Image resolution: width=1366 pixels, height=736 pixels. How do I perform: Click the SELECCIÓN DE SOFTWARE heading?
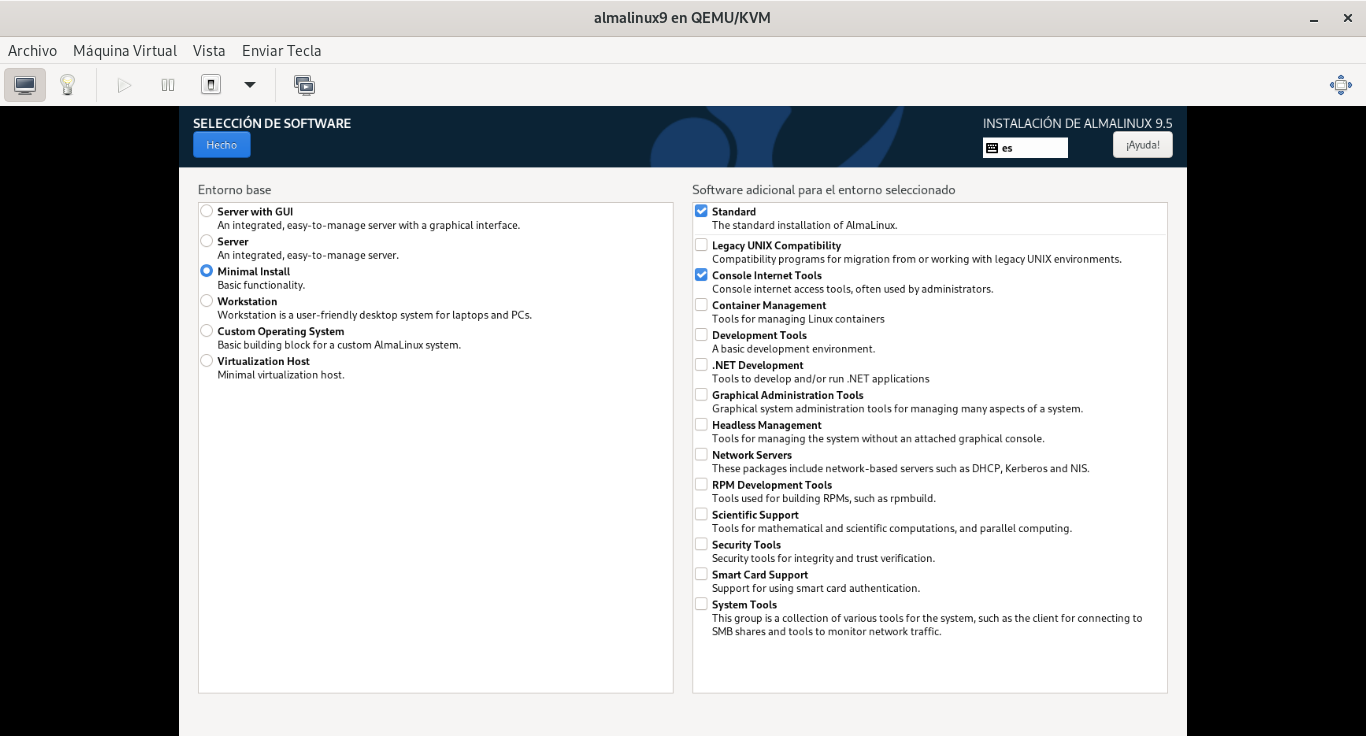[272, 123]
